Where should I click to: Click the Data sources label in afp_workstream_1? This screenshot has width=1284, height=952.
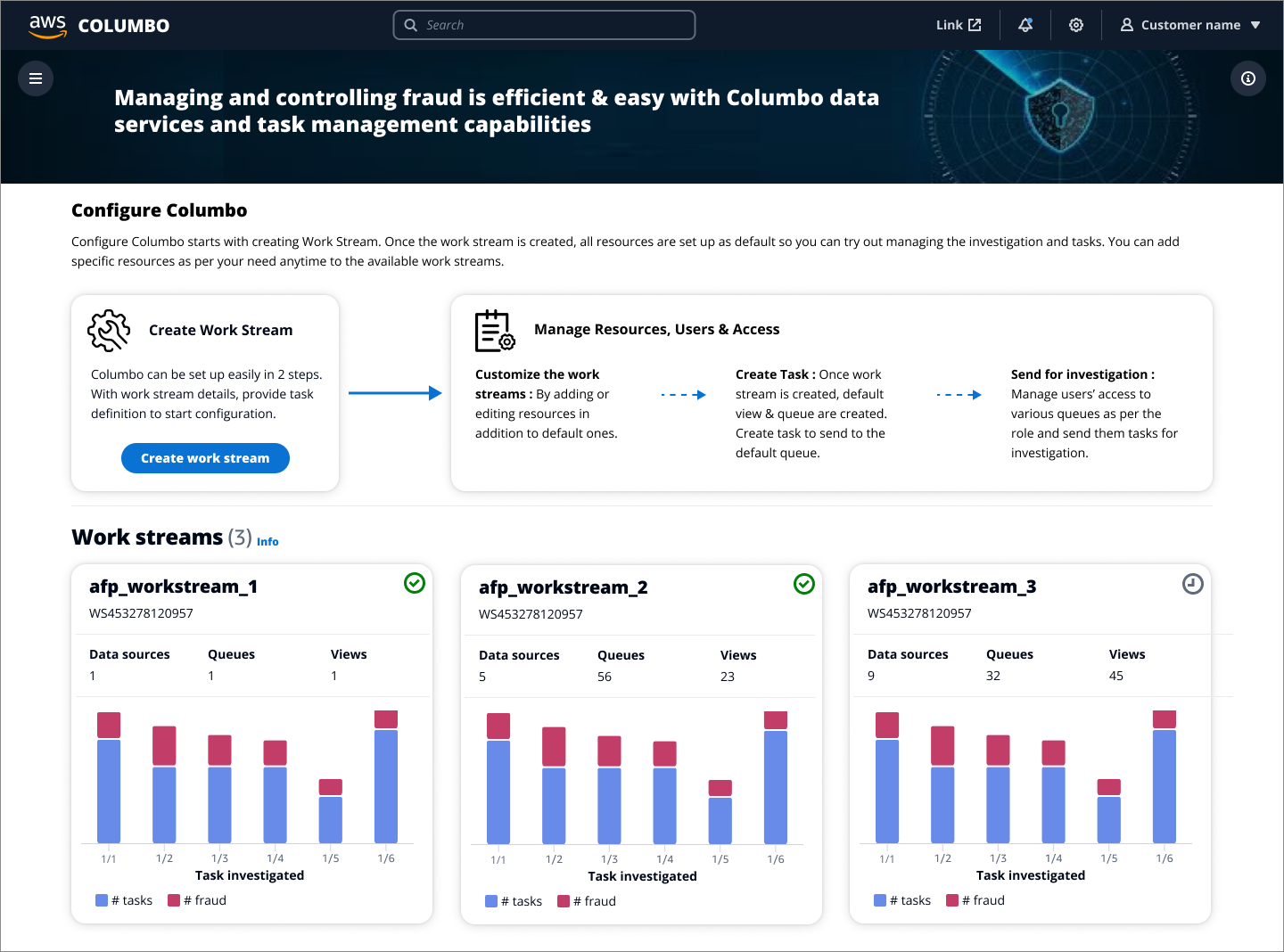[129, 654]
